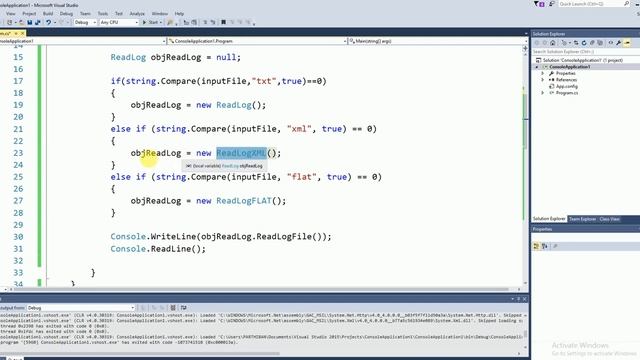640x360 pixels.
Task: Close the Program.cs editor tab
Action: (x=22, y=33)
